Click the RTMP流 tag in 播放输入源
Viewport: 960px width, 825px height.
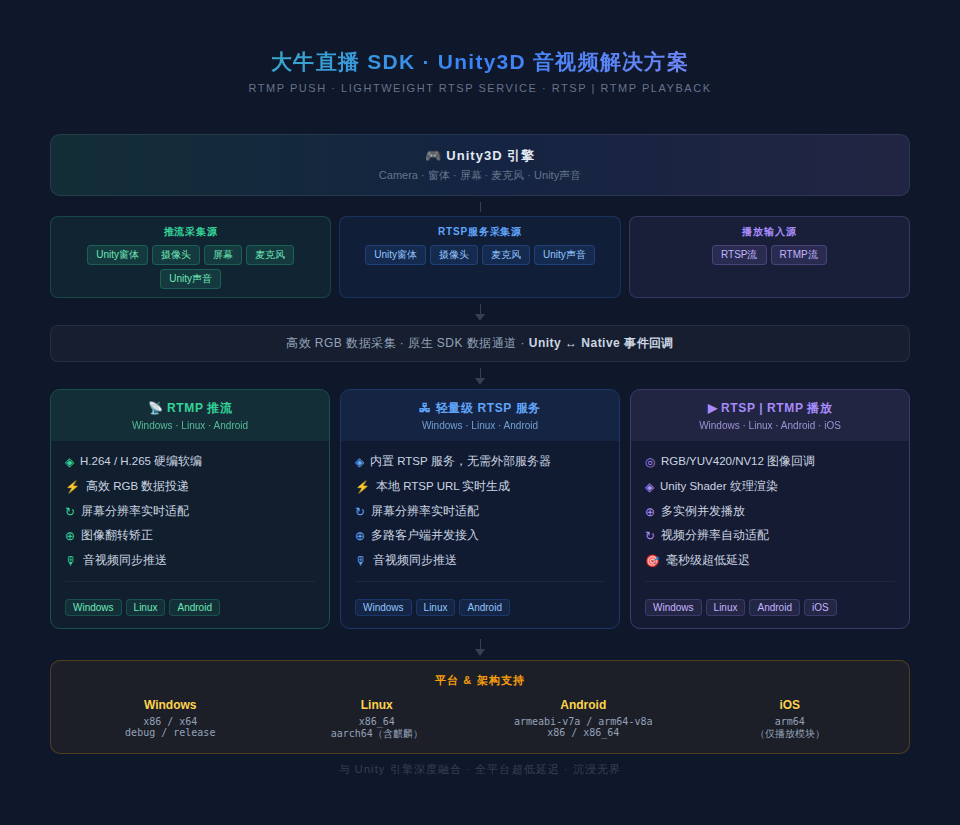(x=798, y=255)
